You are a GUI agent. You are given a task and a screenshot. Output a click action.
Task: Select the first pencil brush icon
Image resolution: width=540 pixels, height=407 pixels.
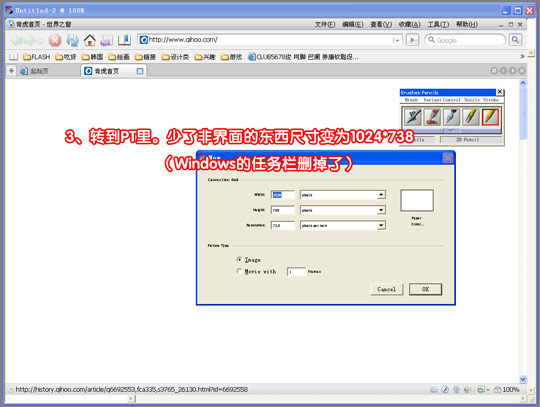coord(413,117)
